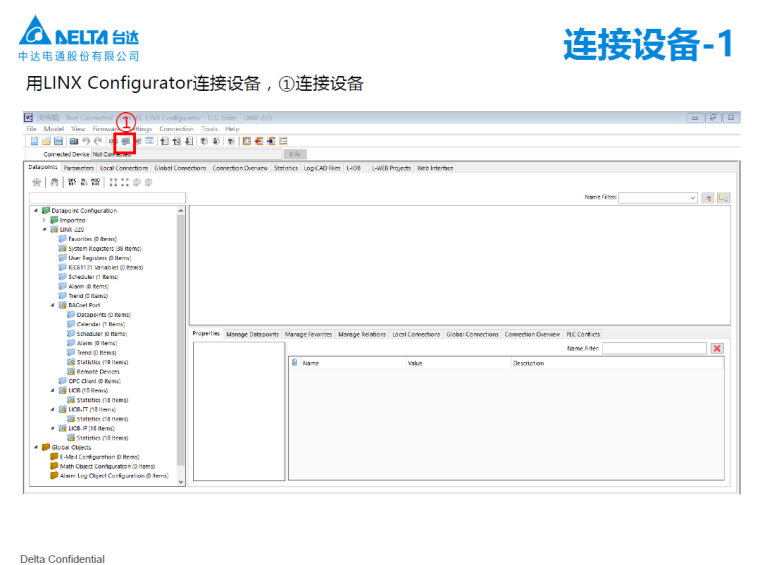760x565 pixels.
Task: Click the tree panel scrollbar down arrow
Action: (x=181, y=481)
